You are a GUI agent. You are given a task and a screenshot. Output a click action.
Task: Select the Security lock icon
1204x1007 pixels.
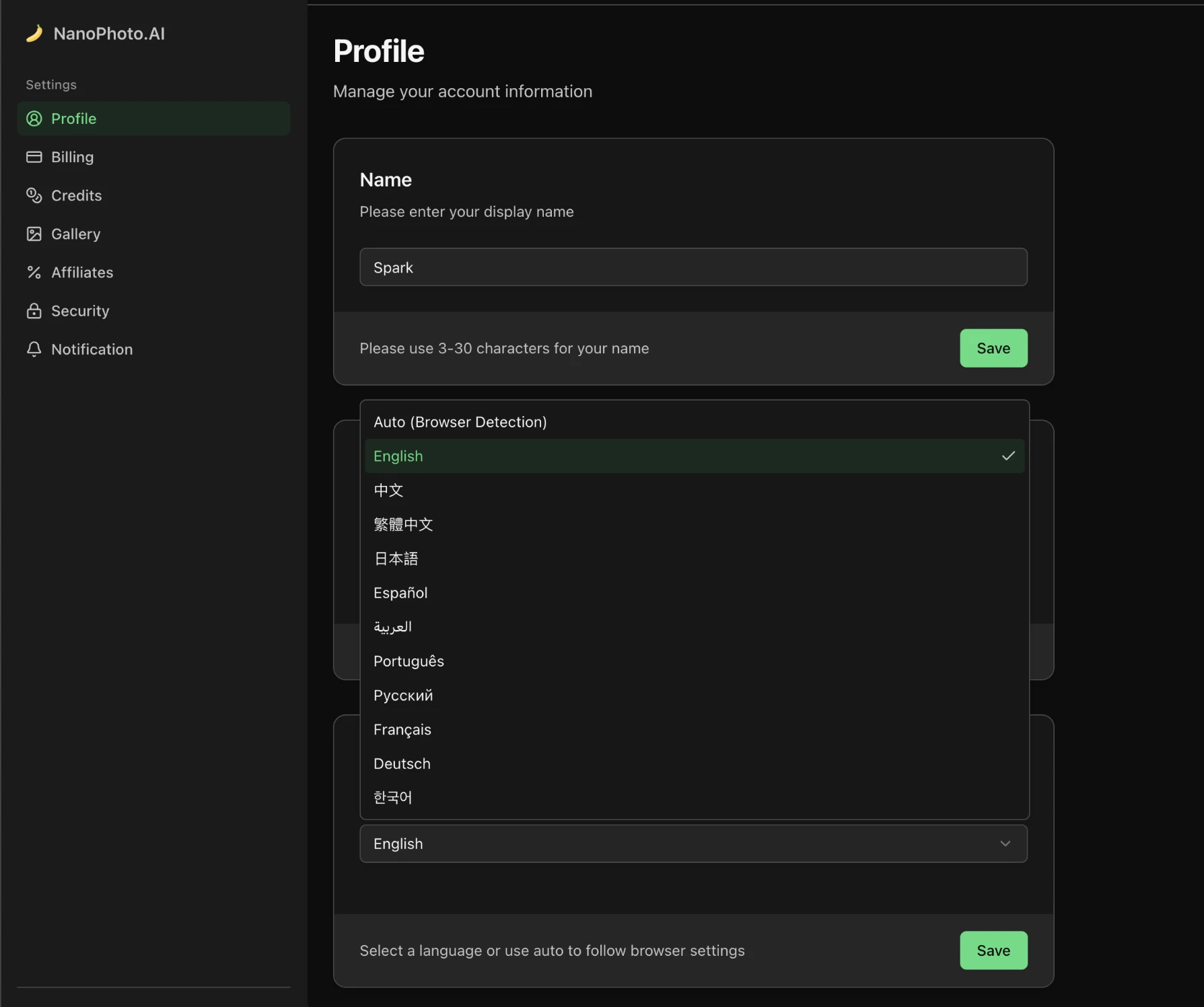click(34, 310)
